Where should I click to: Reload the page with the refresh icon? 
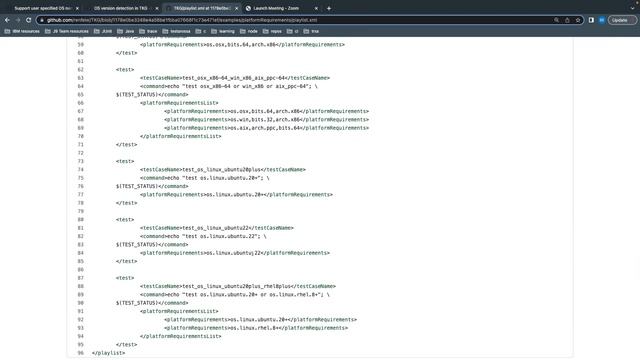tap(29, 20)
